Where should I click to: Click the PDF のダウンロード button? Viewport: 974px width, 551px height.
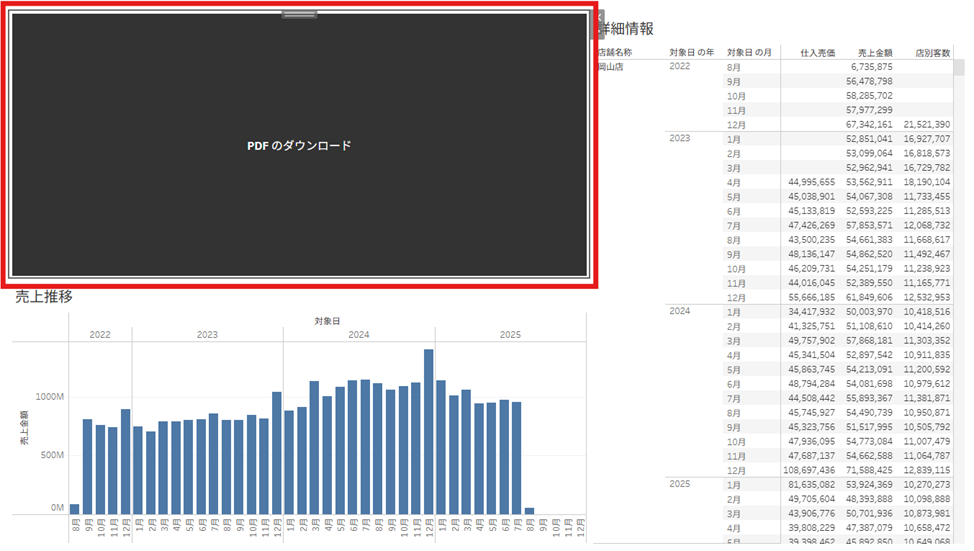tap(299, 145)
